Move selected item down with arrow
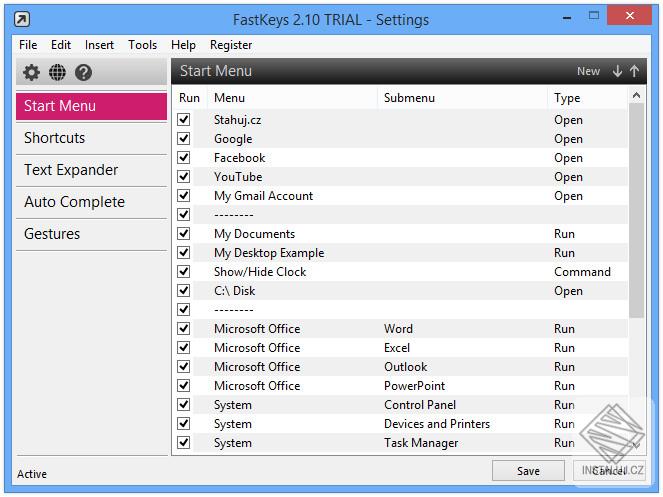Image resolution: width=663 pixels, height=497 pixels. click(617, 71)
